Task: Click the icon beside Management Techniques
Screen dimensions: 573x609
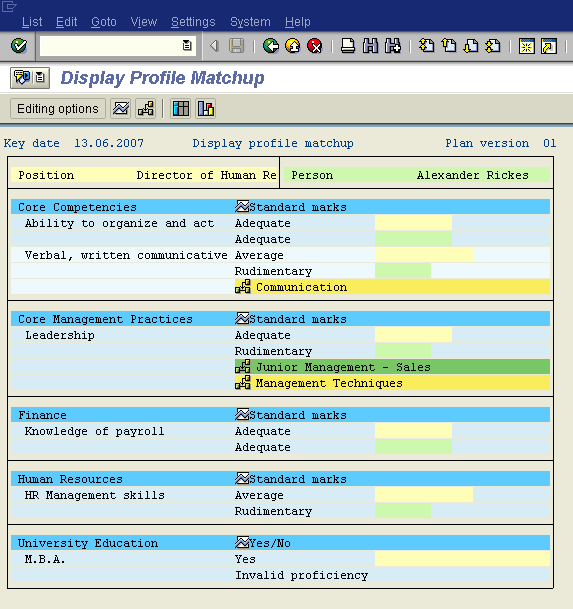Action: click(243, 383)
